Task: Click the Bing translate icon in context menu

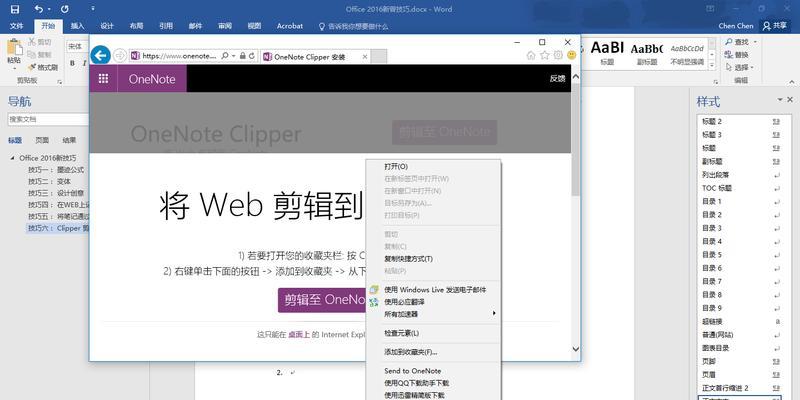Action: point(373,302)
